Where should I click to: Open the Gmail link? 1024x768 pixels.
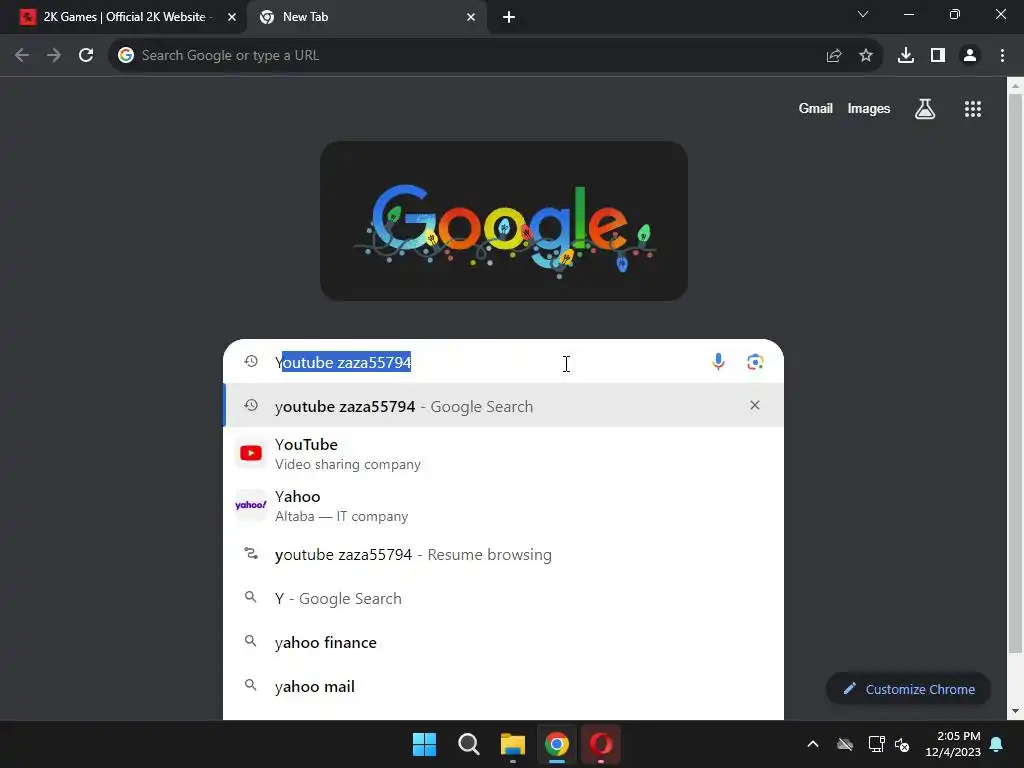[x=816, y=108]
